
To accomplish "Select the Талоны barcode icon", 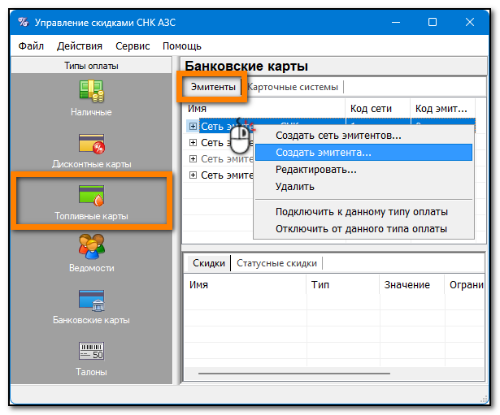I will click(92, 351).
